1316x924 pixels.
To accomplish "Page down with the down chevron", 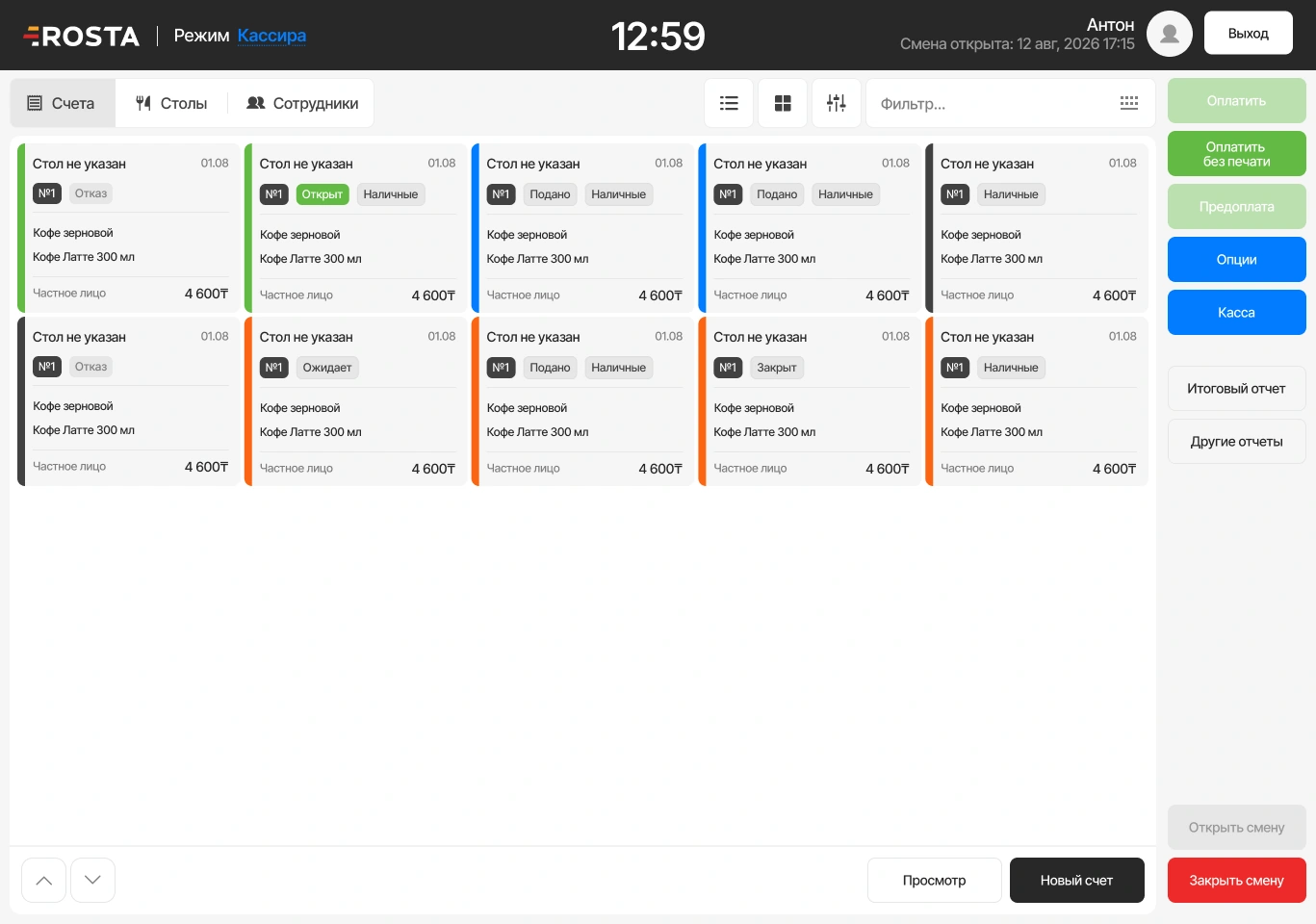I will pos(92,880).
